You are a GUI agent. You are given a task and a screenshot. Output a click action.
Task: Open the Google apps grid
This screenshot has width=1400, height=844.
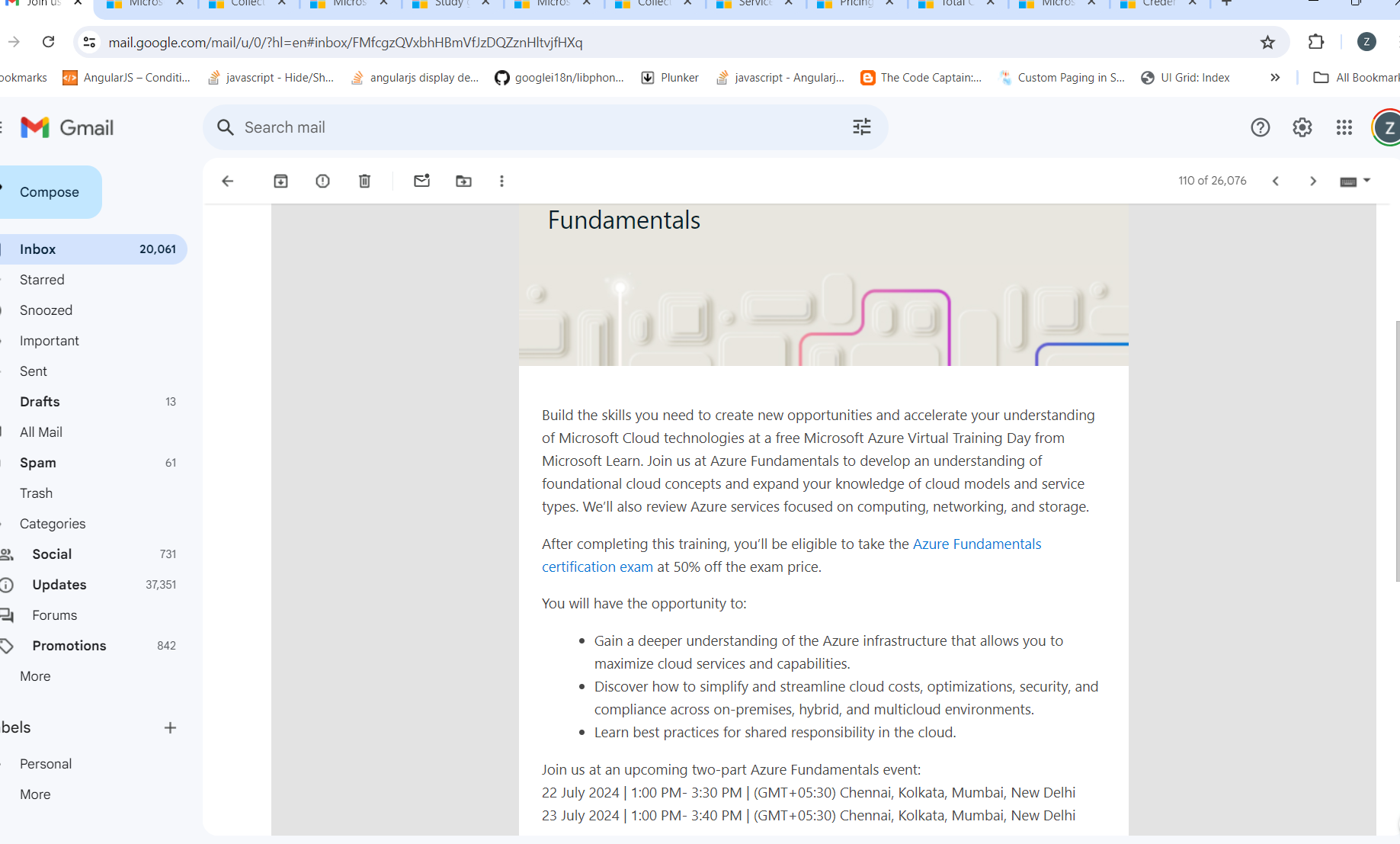click(x=1344, y=127)
